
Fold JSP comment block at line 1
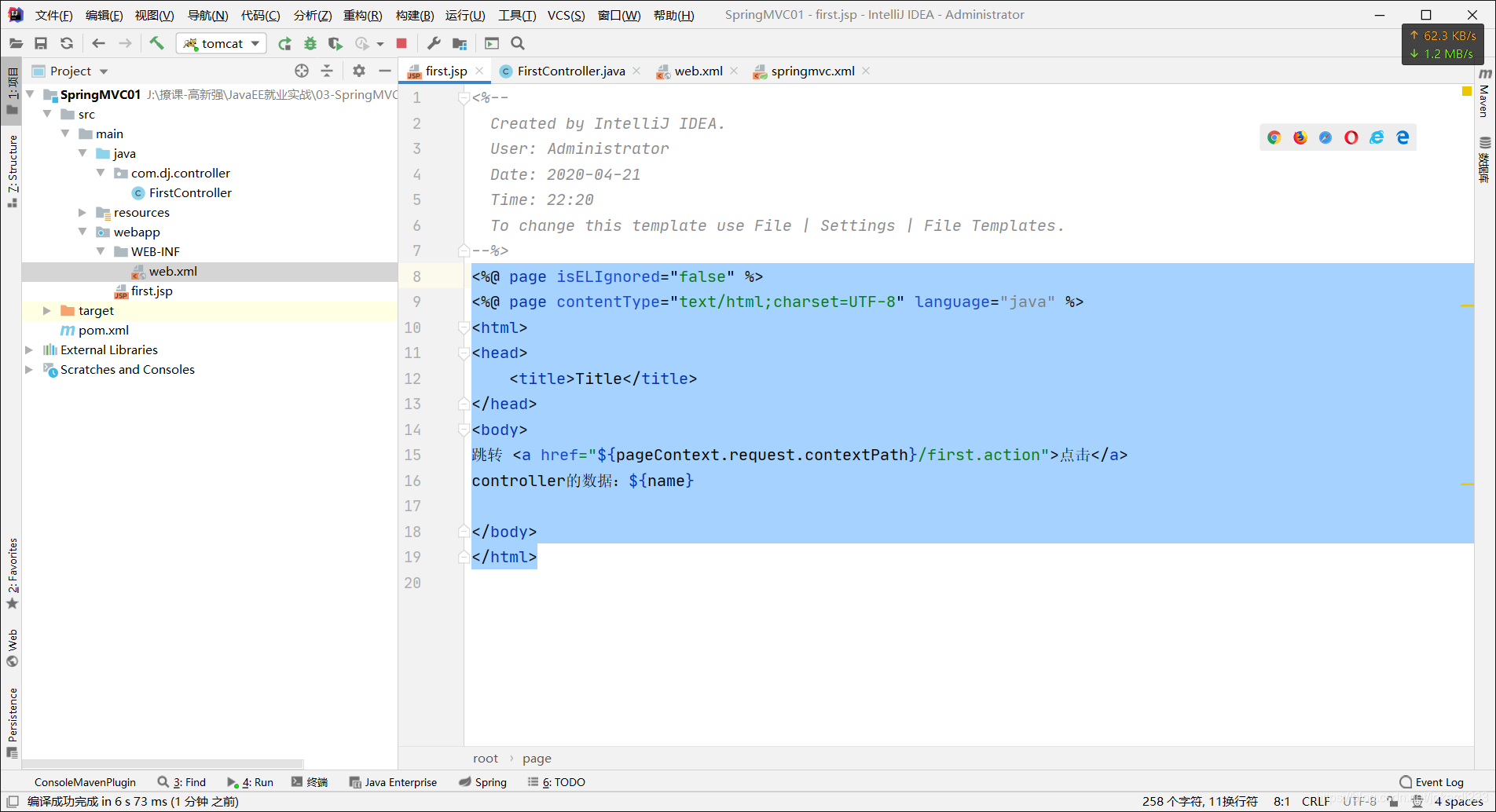(x=464, y=98)
